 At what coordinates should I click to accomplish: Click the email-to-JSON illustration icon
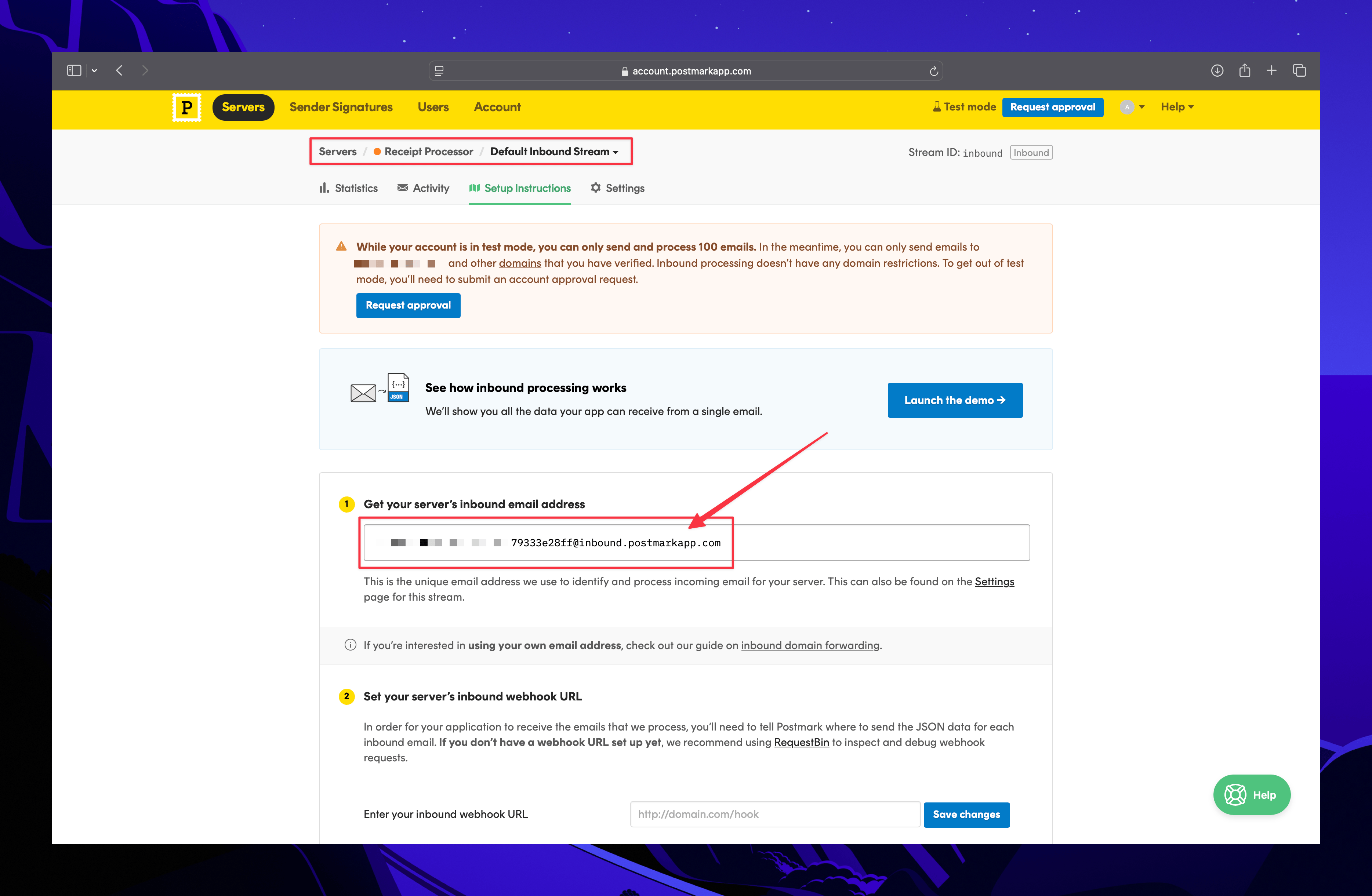point(380,388)
